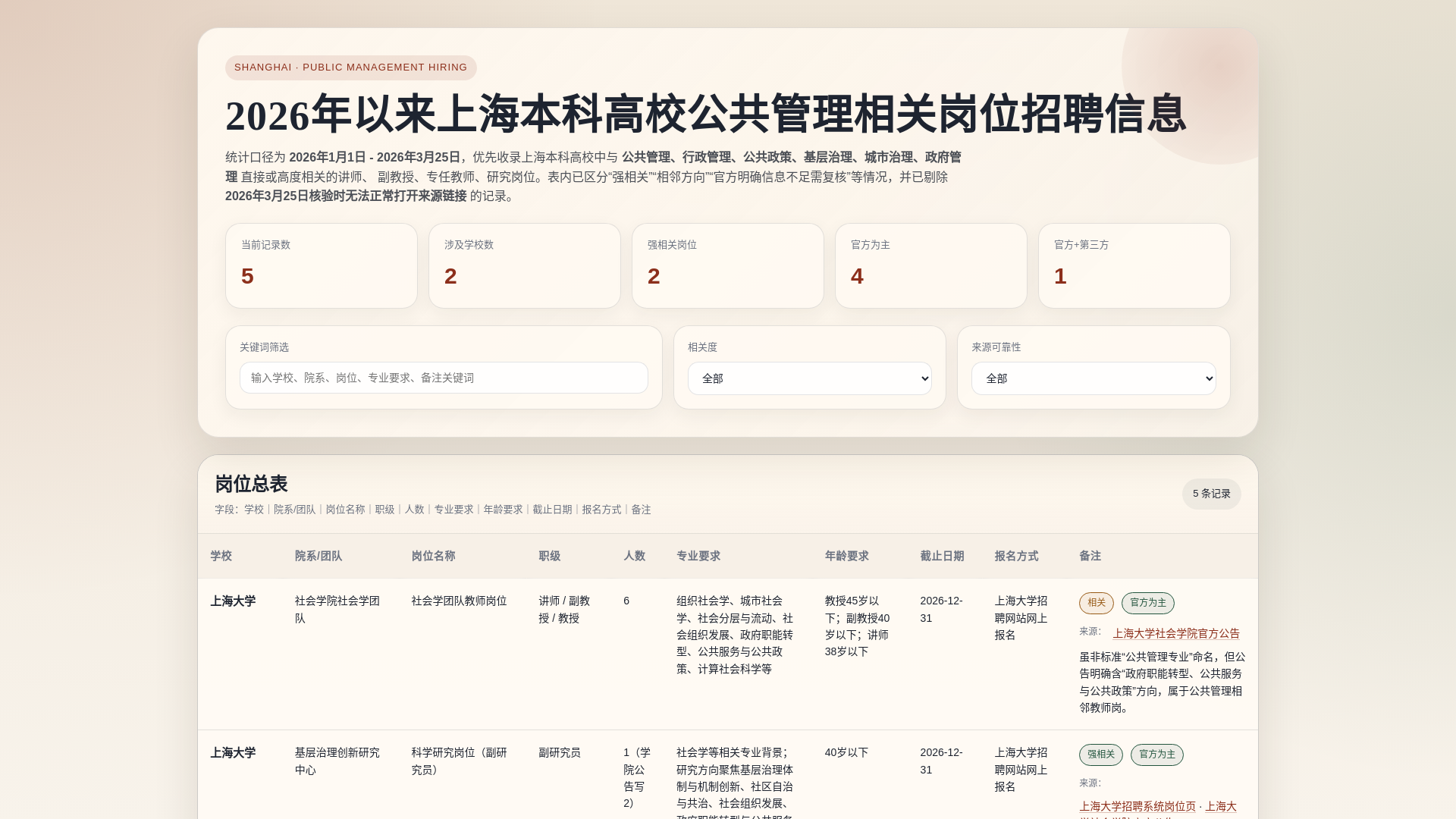This screenshot has width=1456, height=819.
Task: Click the 相关 tag in first row
Action: [x=1097, y=603]
